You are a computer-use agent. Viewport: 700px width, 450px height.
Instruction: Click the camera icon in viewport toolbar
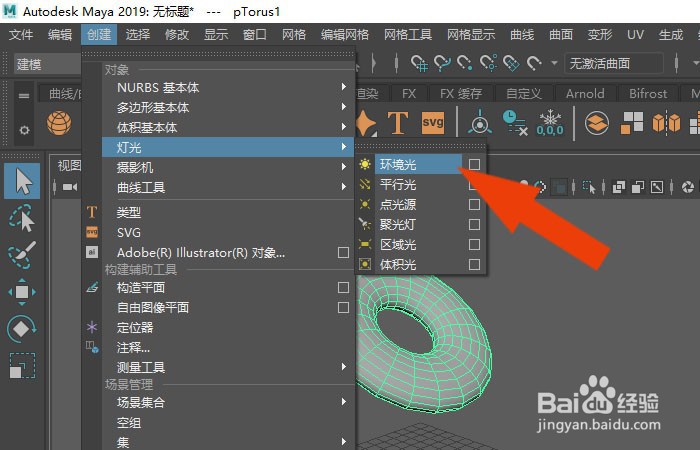point(70,187)
